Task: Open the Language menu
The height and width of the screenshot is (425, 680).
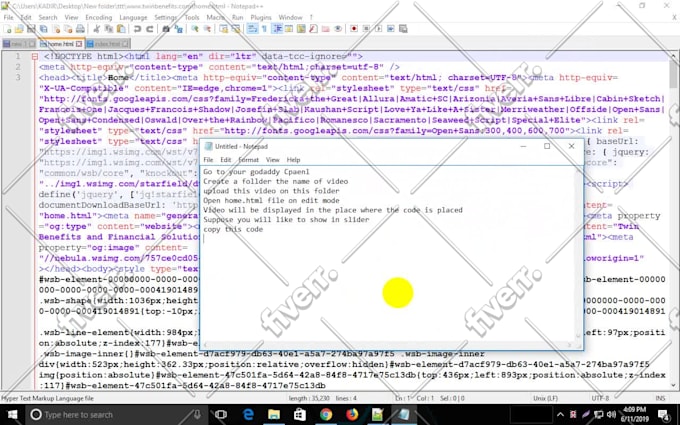Action: tap(133, 17)
